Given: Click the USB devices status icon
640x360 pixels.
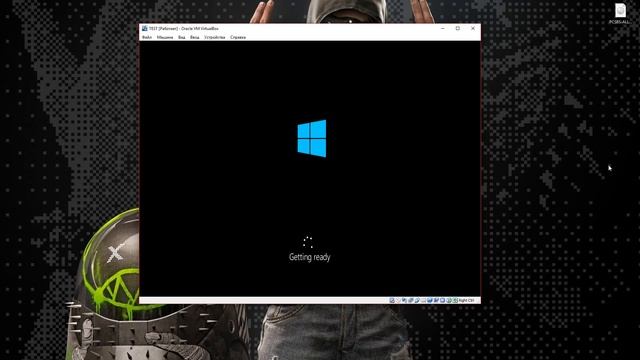Looking at the screenshot, I should [417, 300].
